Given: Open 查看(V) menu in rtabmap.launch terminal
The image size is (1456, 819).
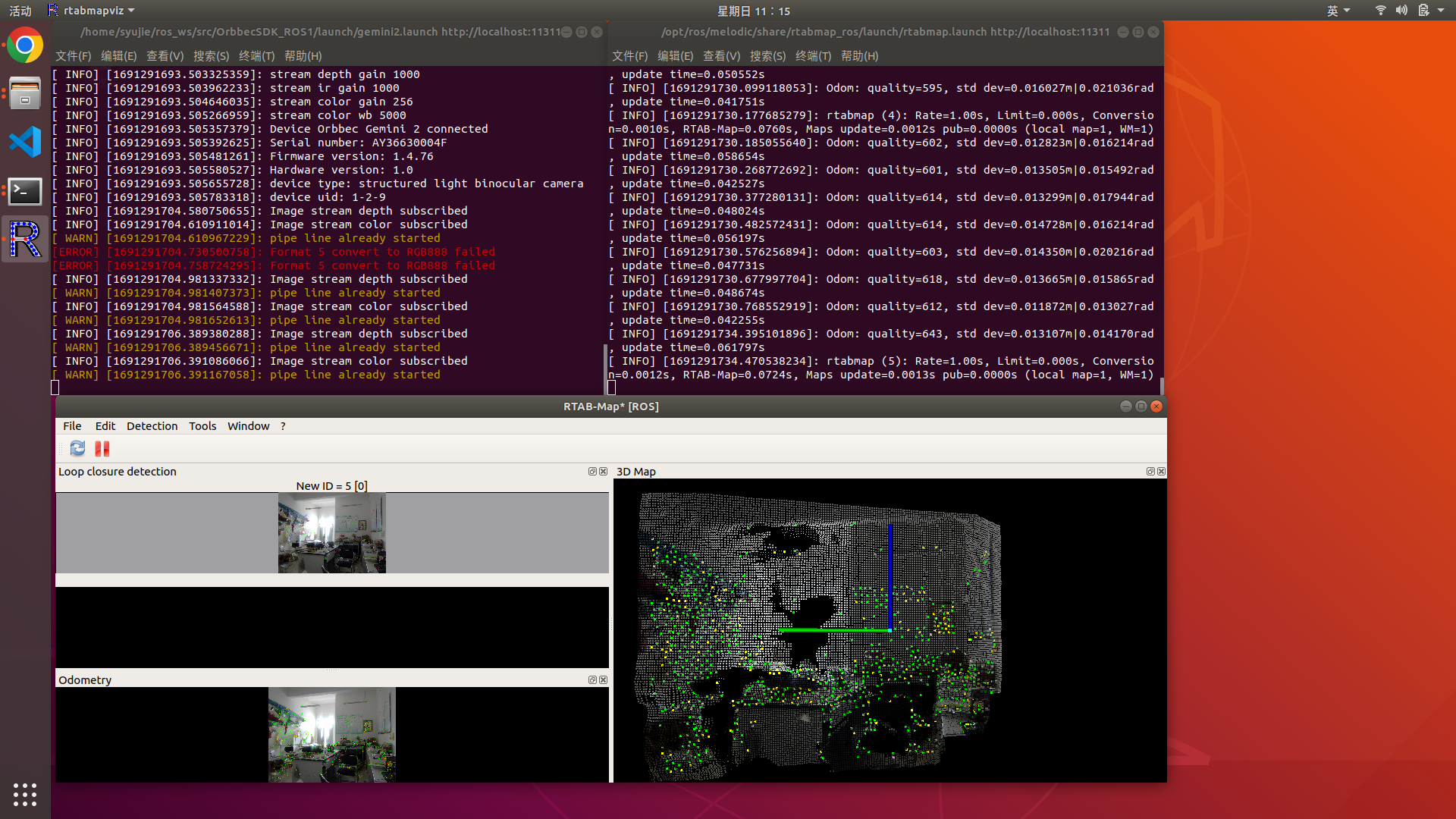Looking at the screenshot, I should (721, 56).
